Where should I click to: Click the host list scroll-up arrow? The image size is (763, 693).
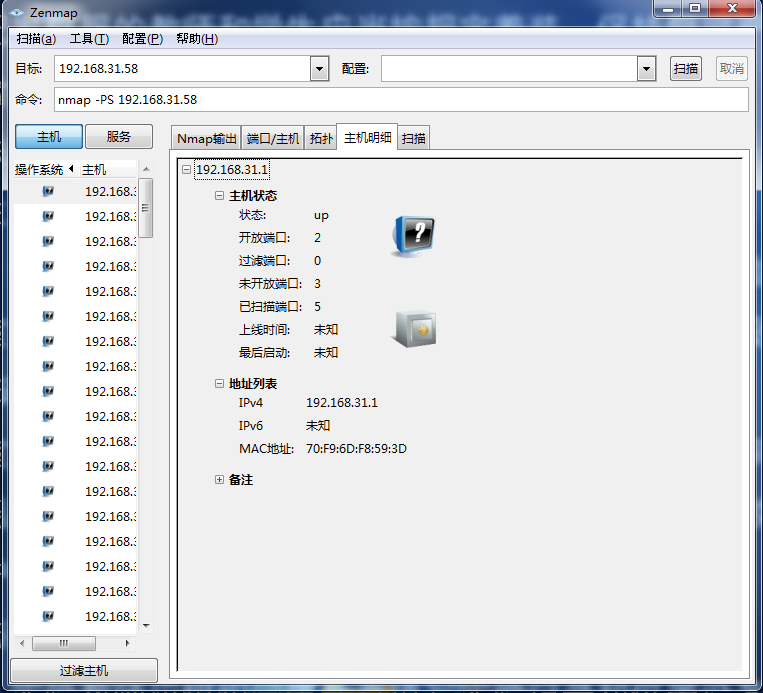click(x=146, y=169)
